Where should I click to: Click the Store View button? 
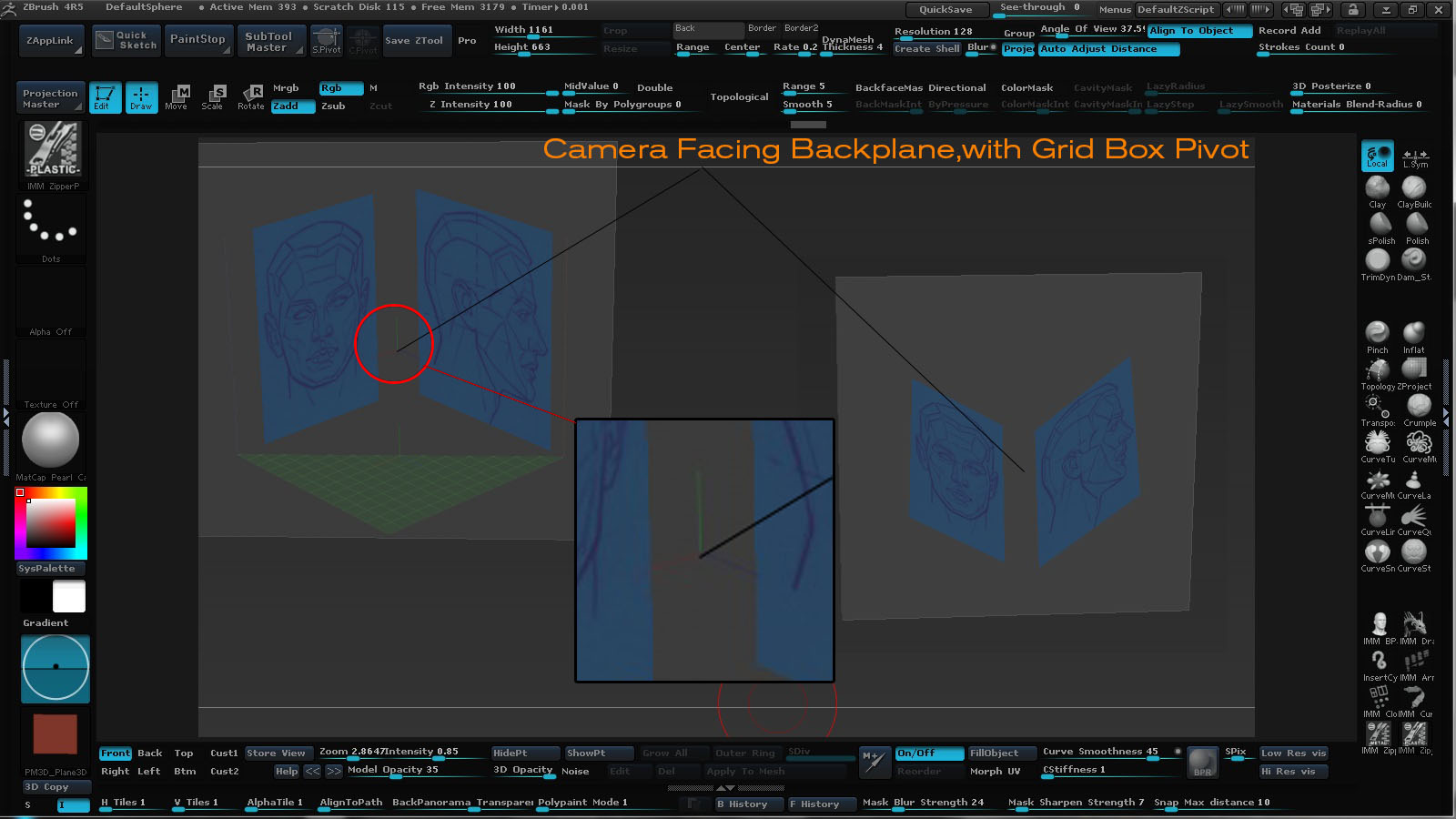pyautogui.click(x=276, y=753)
